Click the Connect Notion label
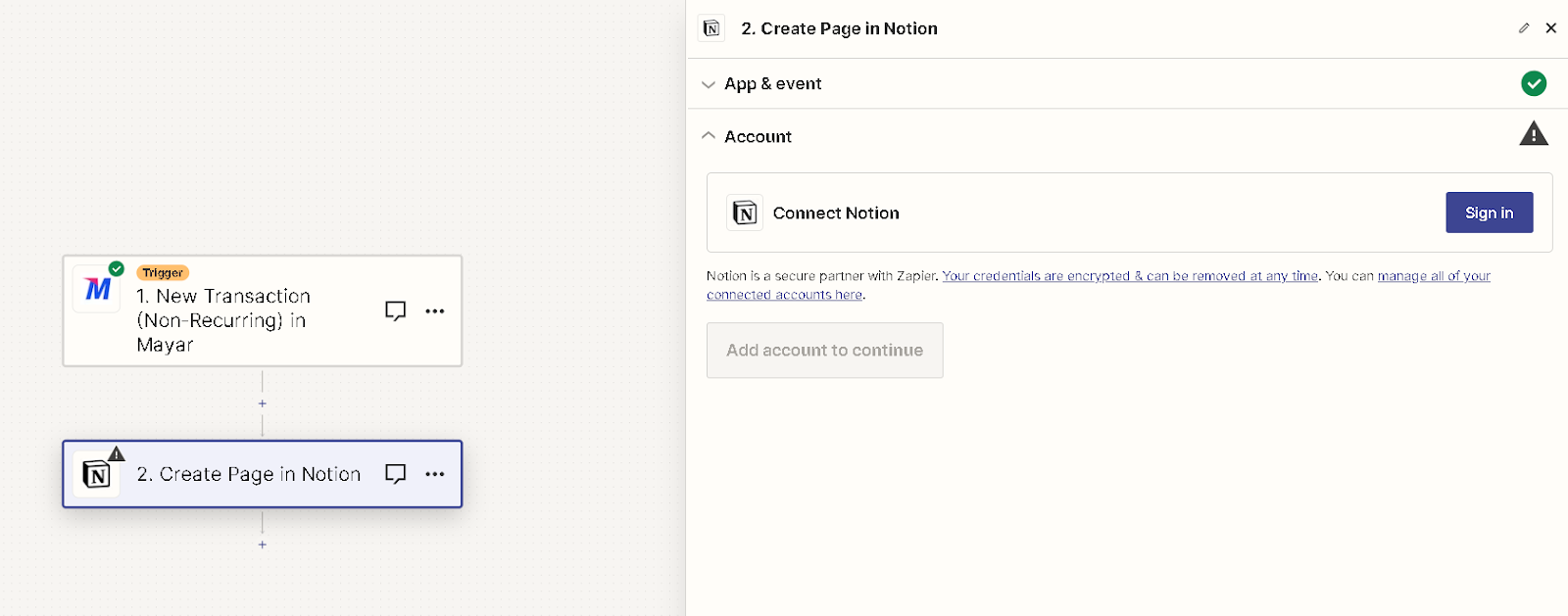This screenshot has width=1568, height=616. (836, 213)
